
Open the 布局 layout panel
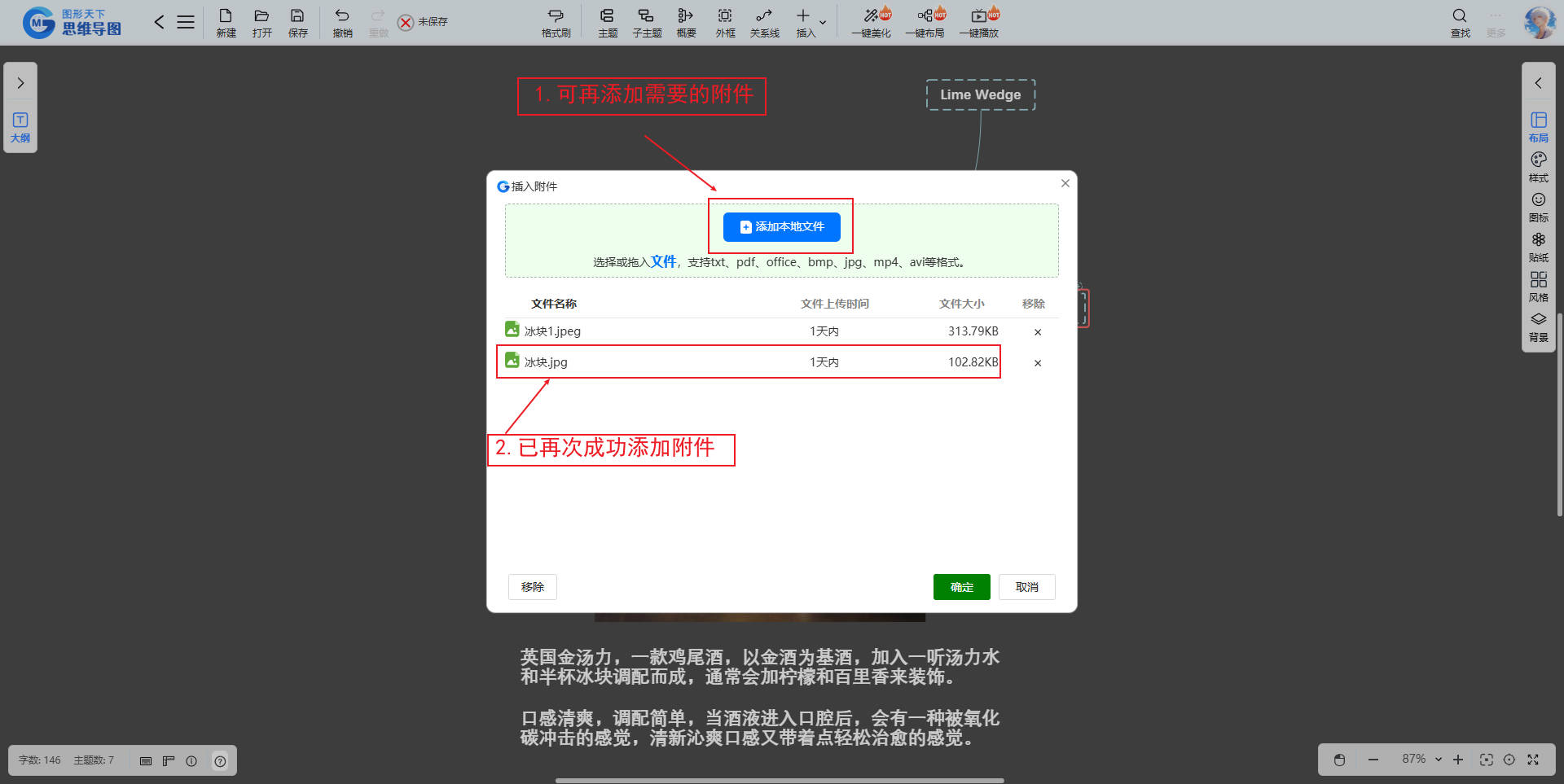pos(1538,126)
